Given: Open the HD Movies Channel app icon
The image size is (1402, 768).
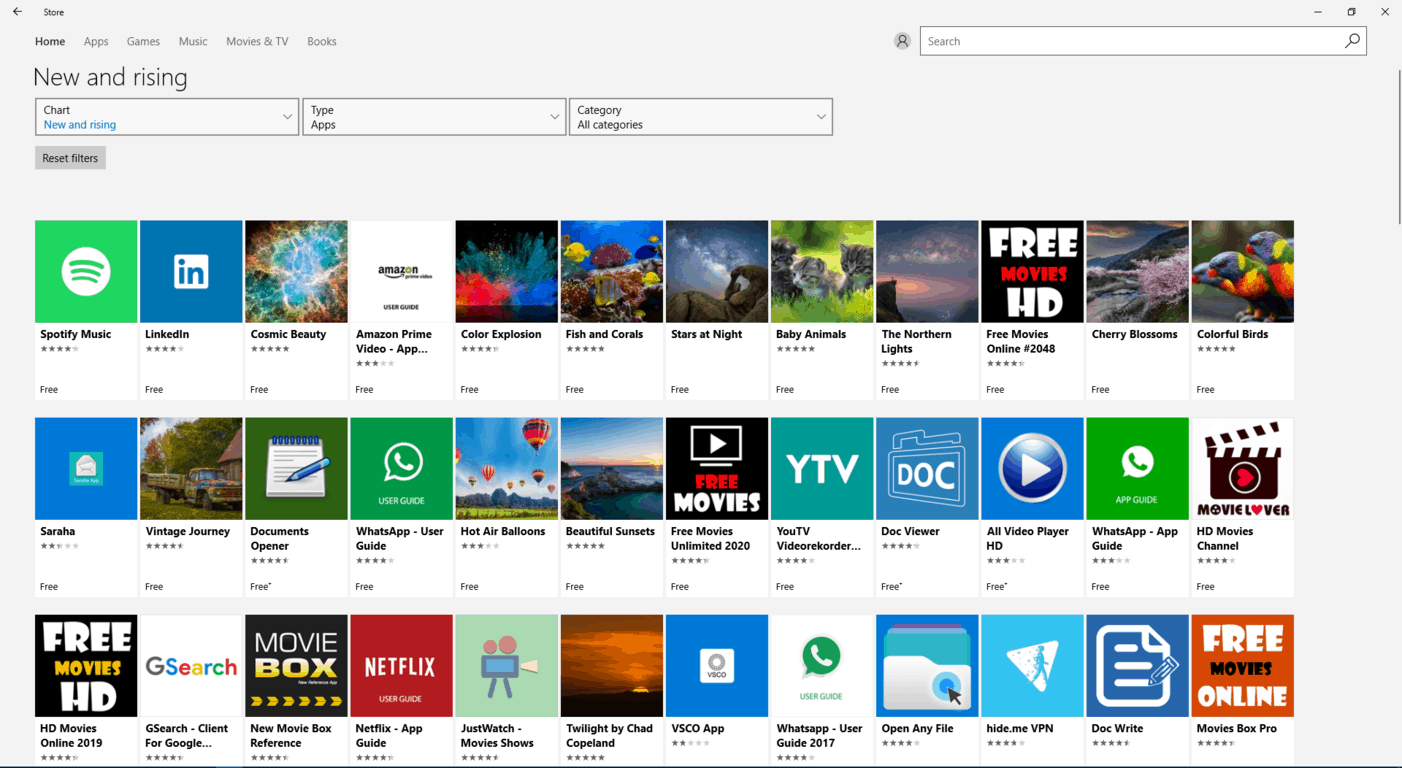Looking at the screenshot, I should (x=1242, y=469).
